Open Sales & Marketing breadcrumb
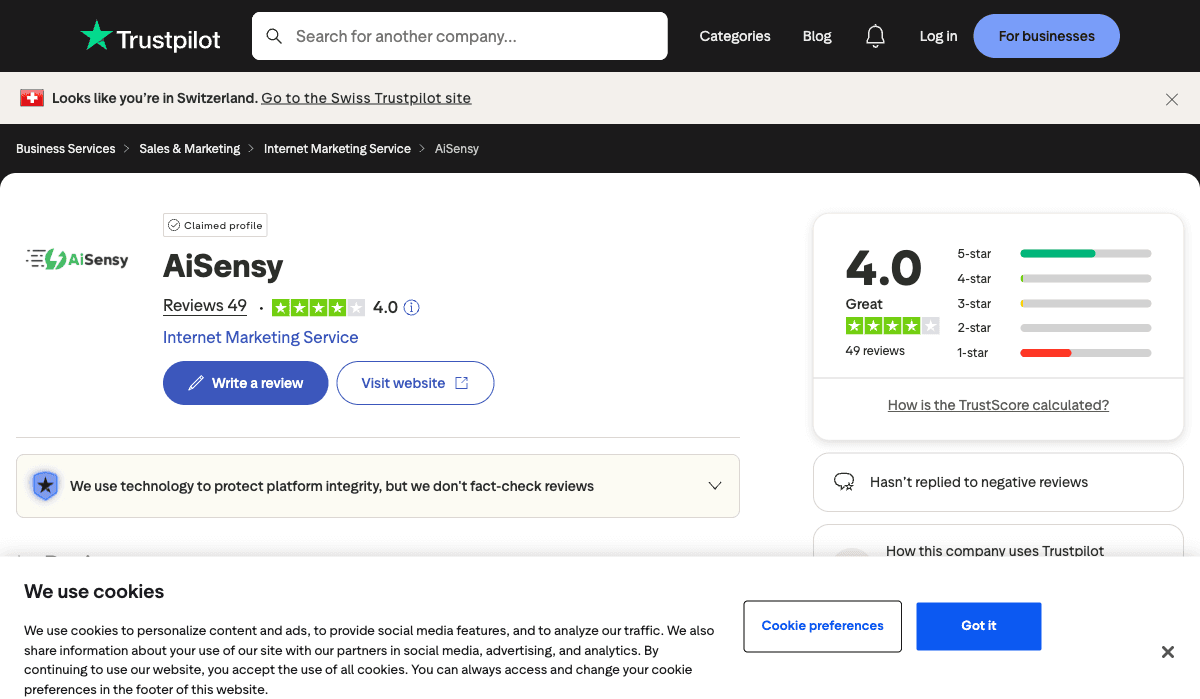Screen dimensions: 1200x699 190,149
